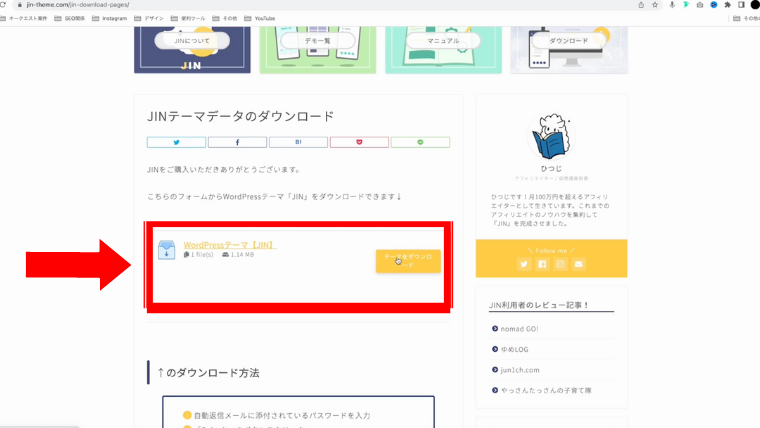Open the nomad GO! review link
760x428 pixels.
coord(520,328)
